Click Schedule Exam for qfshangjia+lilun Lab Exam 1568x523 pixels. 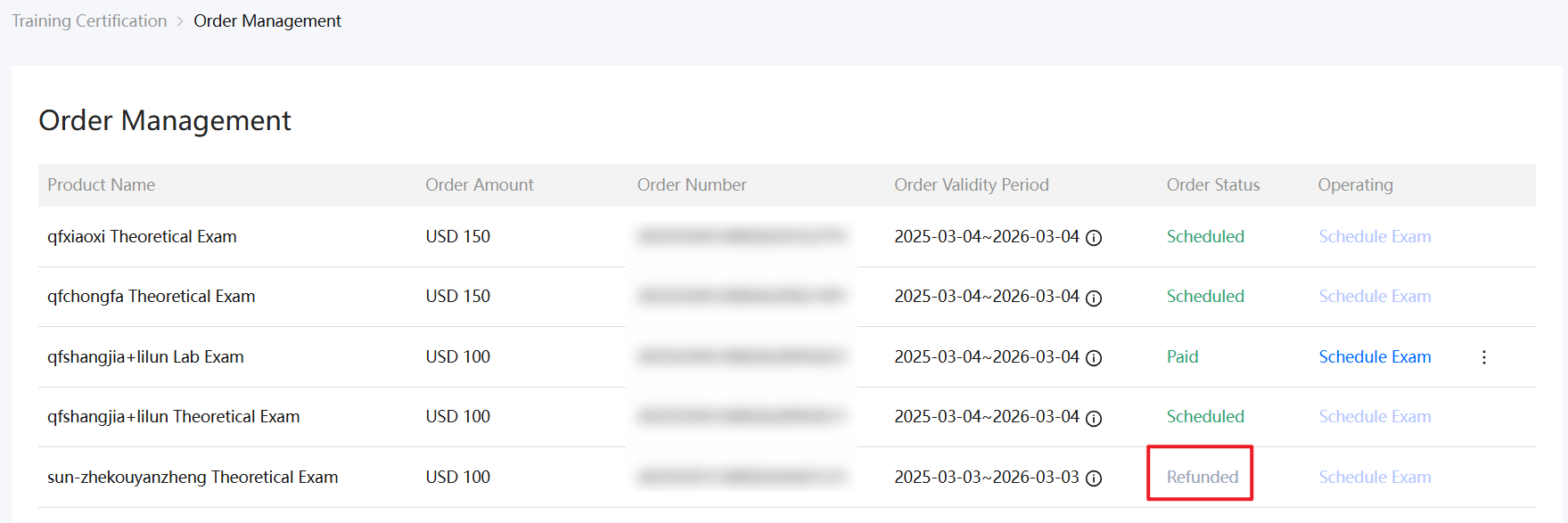[x=1375, y=357]
